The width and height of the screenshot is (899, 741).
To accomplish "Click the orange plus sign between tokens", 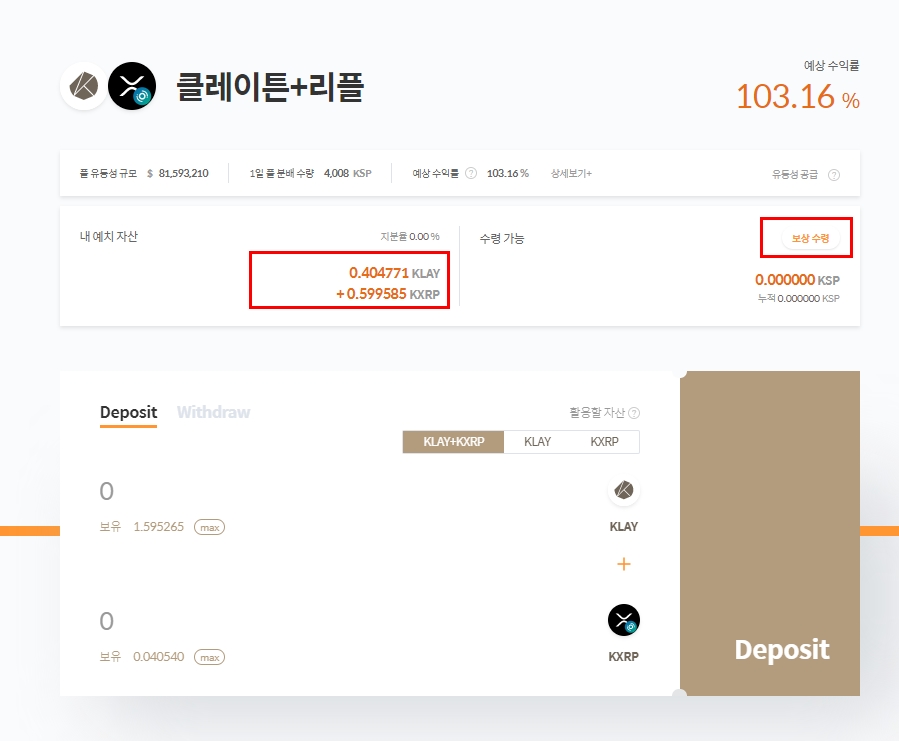I will pyautogui.click(x=624, y=564).
